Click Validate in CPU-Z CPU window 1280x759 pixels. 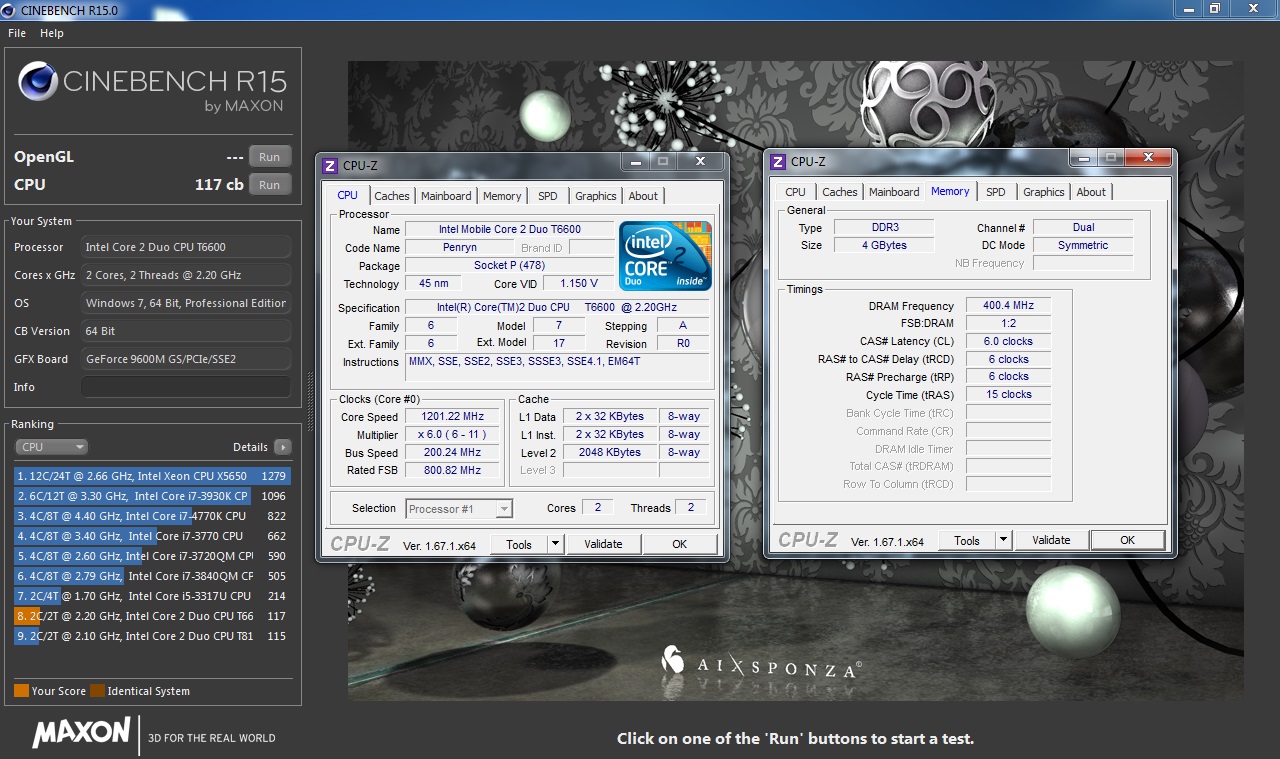(x=603, y=544)
